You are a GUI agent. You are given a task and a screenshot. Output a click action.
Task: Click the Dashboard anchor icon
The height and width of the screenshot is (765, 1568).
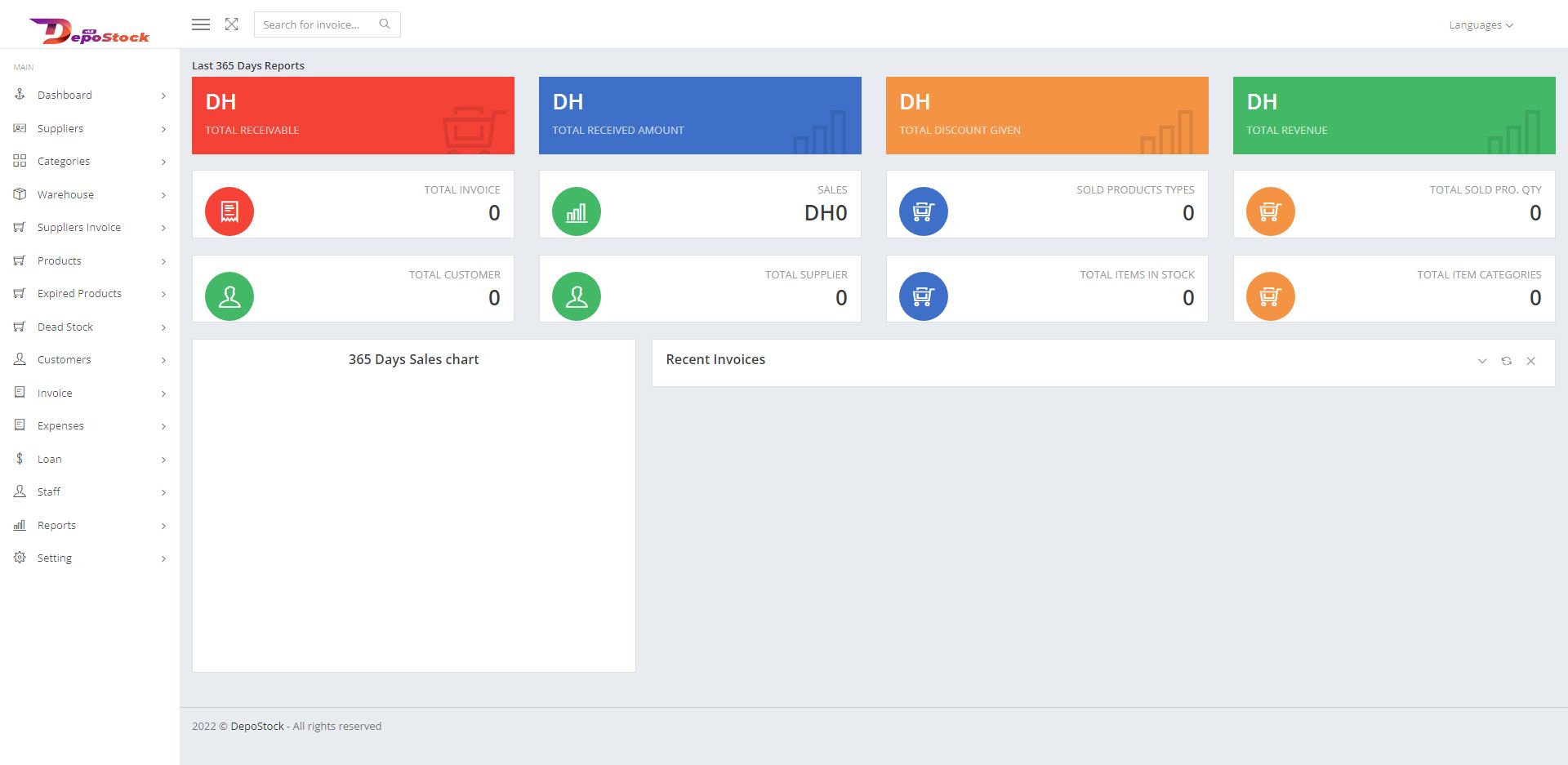coord(20,95)
